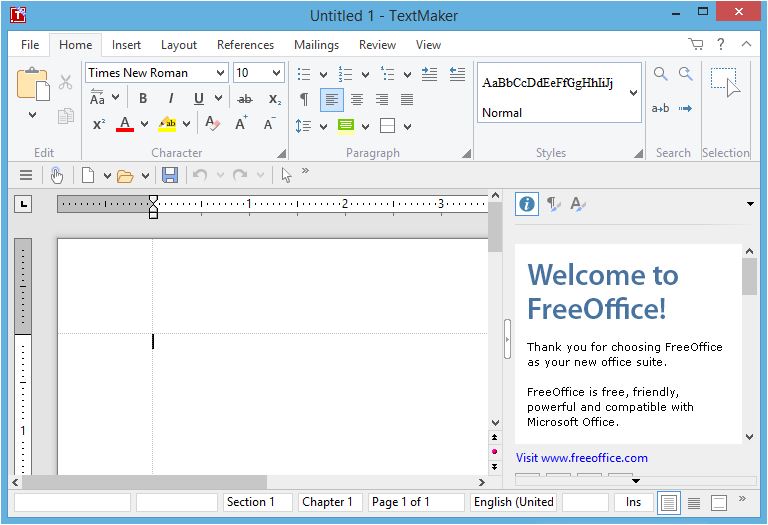Click the Open folder icon
The width and height of the screenshot is (768, 525).
[x=125, y=176]
